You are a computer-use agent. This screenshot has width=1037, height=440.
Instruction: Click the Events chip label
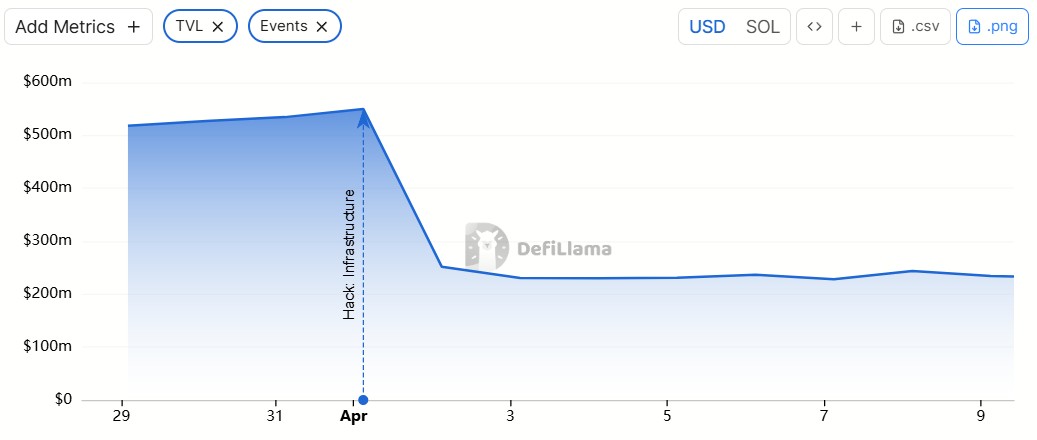[283, 27]
